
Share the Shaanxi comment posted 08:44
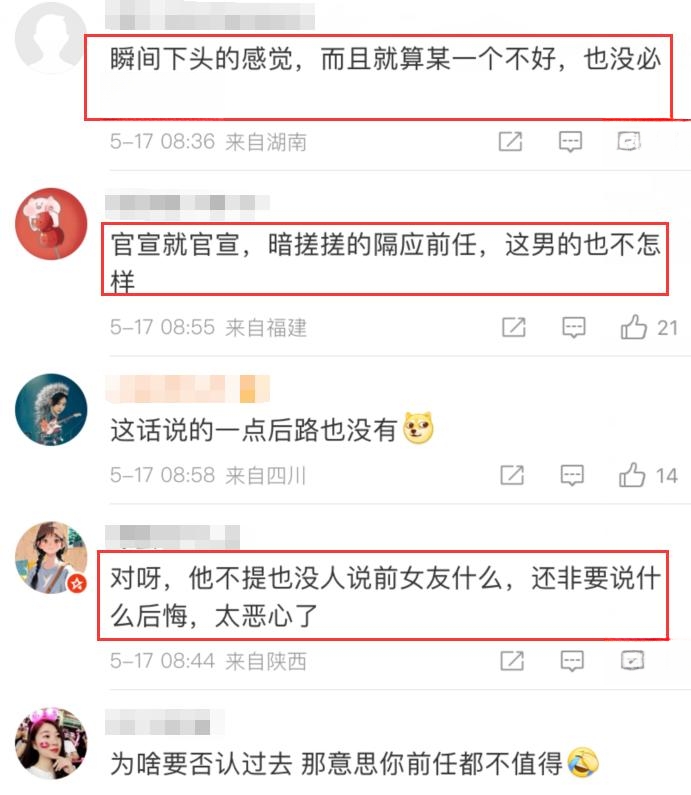click(x=512, y=661)
